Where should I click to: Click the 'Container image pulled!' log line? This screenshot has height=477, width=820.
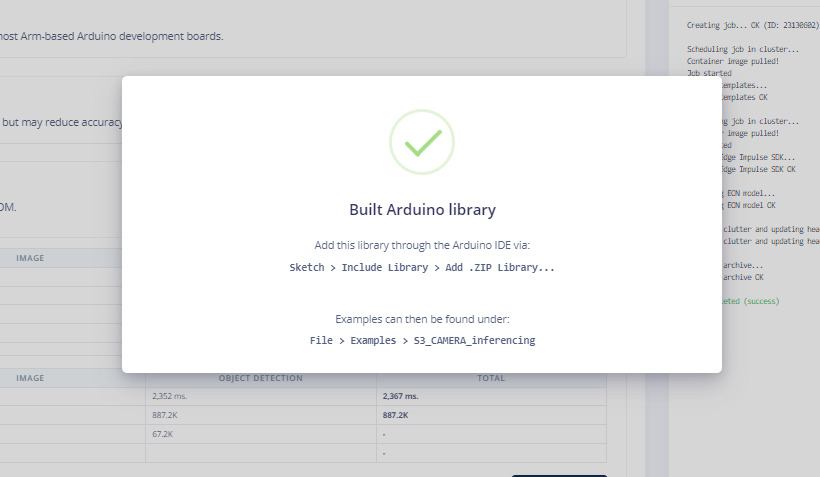(x=735, y=61)
